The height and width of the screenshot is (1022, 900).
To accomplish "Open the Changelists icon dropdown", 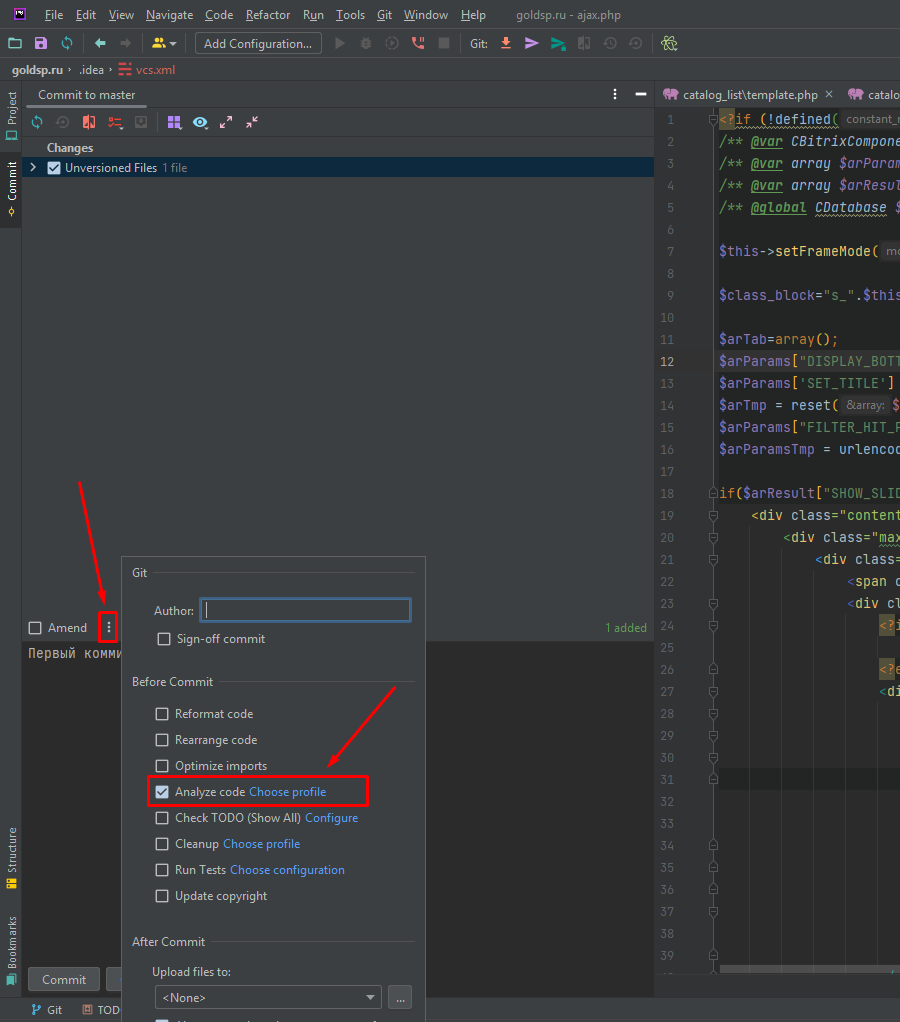I will pyautogui.click(x=115, y=122).
